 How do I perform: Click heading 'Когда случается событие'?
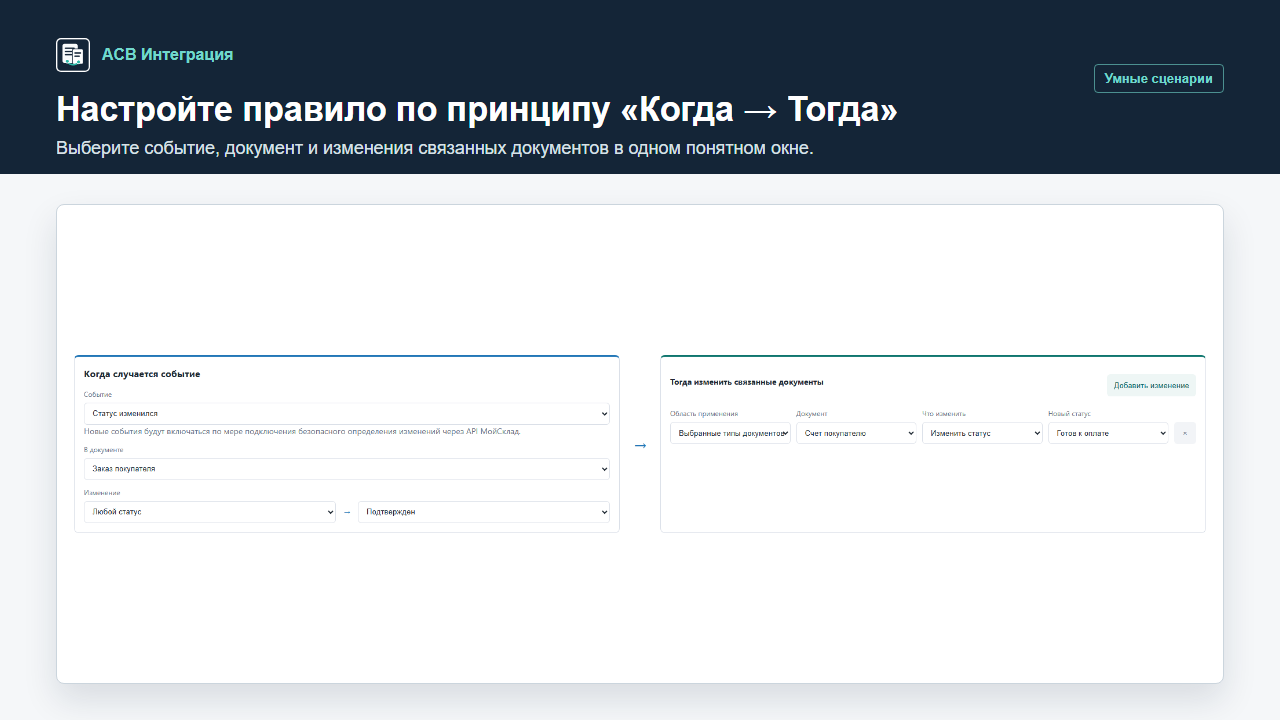click(142, 374)
